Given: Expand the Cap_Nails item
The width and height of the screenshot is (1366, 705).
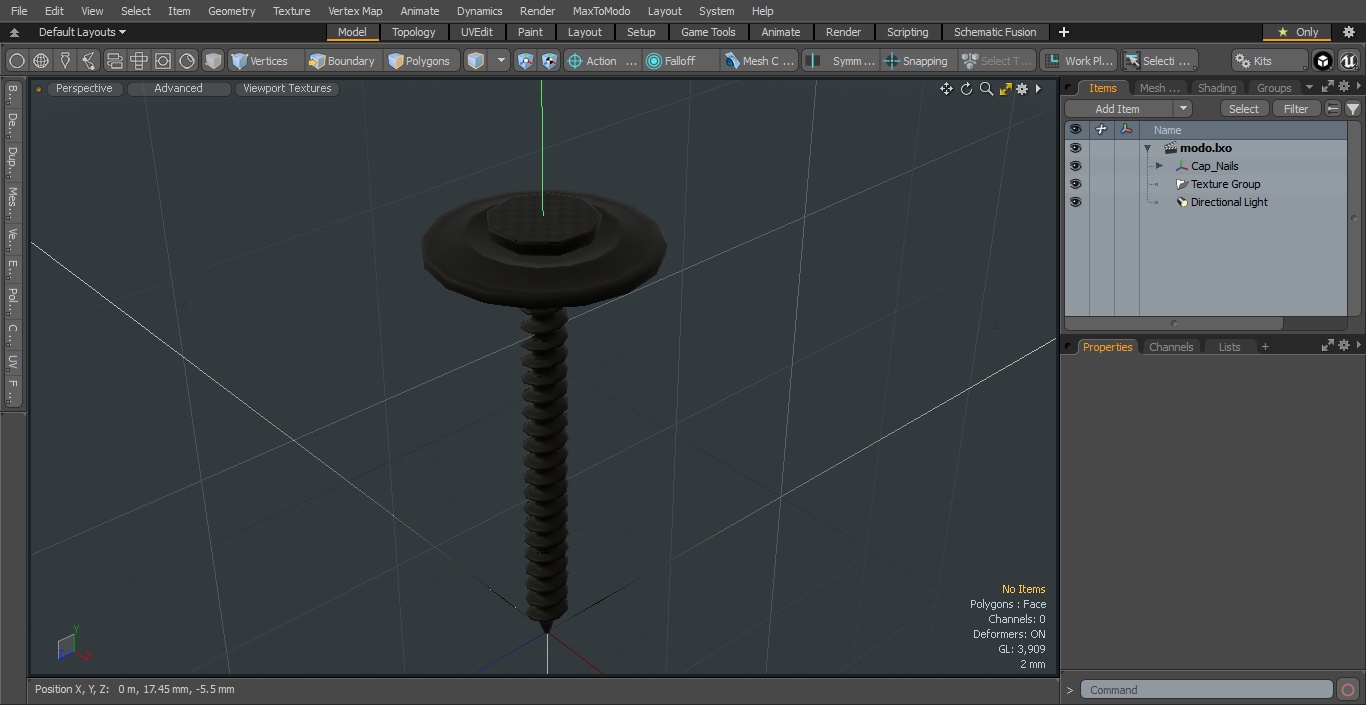Looking at the screenshot, I should tap(1159, 166).
